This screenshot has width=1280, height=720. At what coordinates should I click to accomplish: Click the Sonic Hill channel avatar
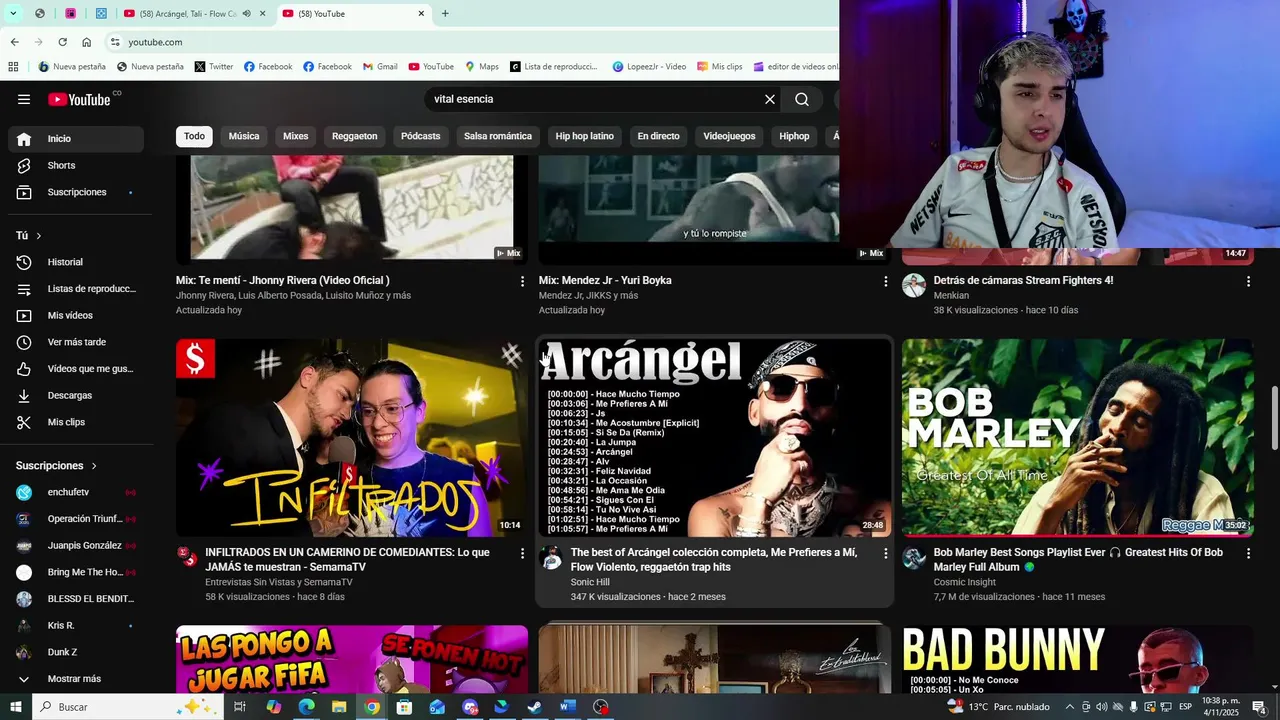tap(551, 558)
